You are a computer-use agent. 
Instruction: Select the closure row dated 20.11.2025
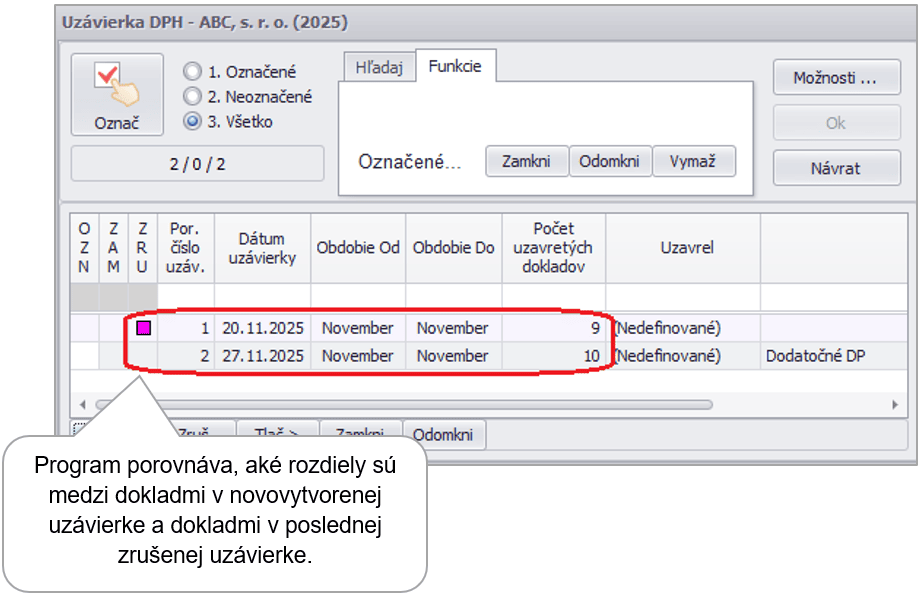pyautogui.click(x=262, y=328)
